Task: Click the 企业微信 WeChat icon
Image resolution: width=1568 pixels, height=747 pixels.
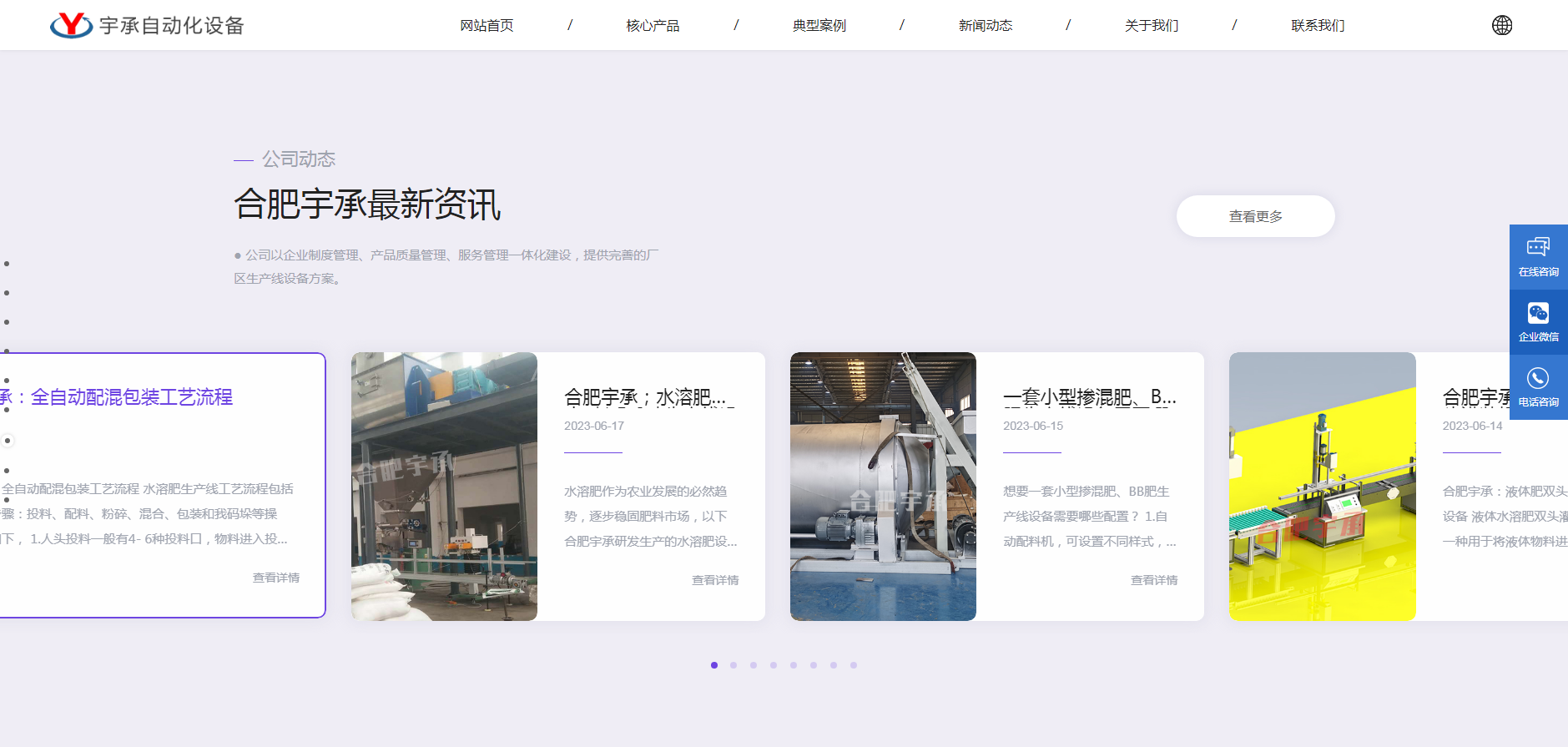Action: (1538, 321)
